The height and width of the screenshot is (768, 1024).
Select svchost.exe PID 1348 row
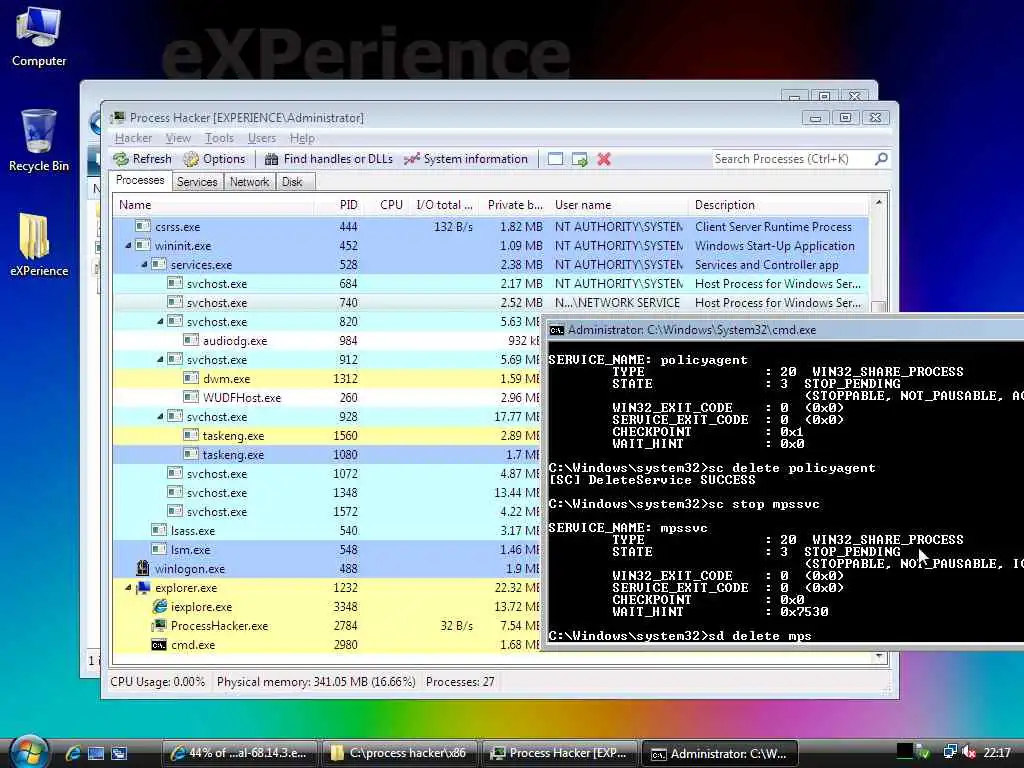click(x=326, y=492)
